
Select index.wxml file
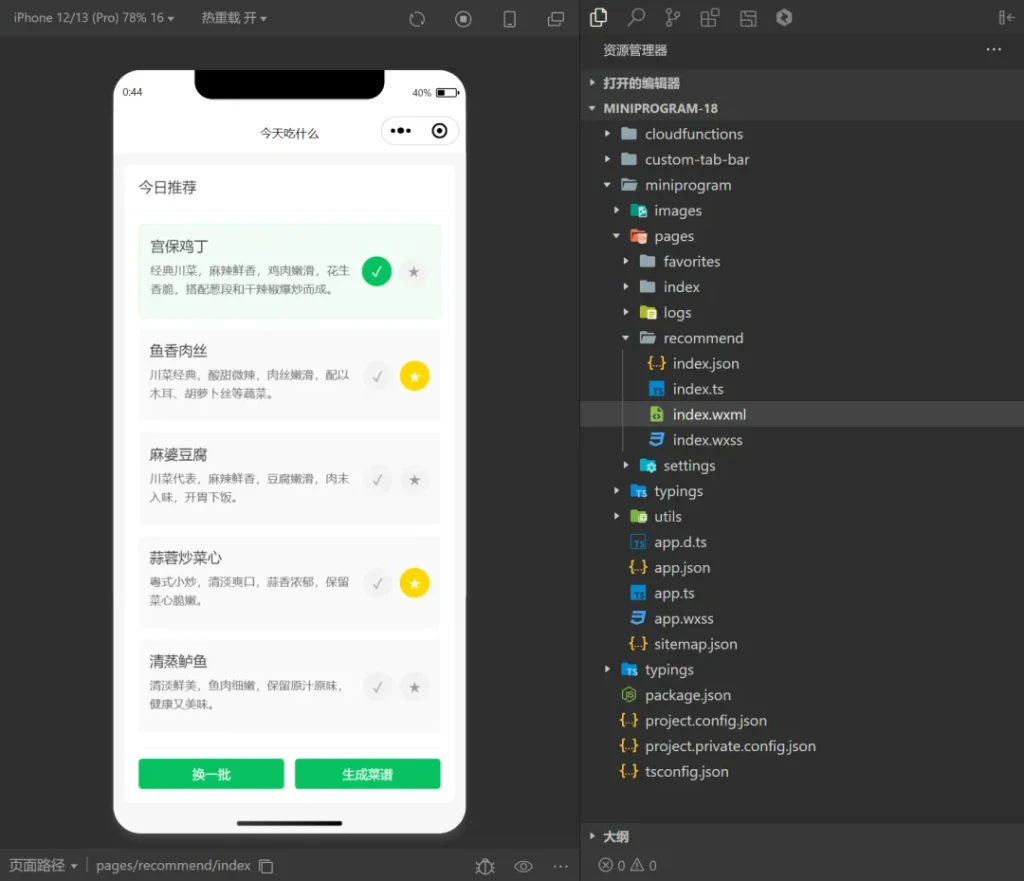801,414
